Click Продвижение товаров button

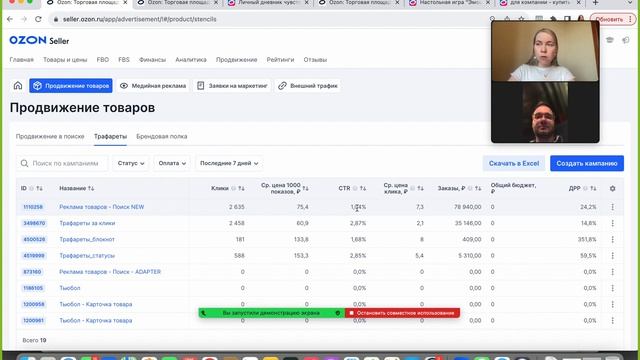(71, 86)
